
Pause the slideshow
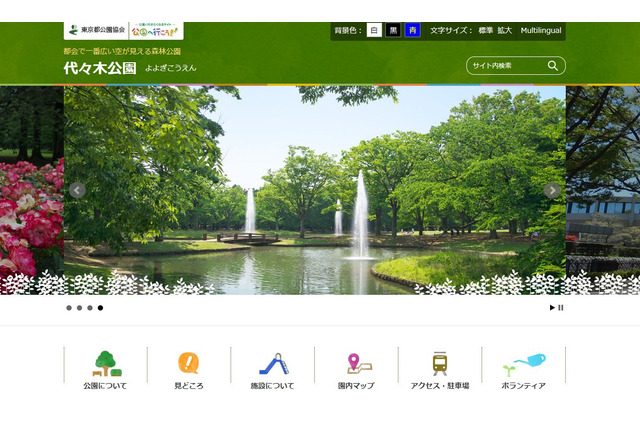click(561, 307)
